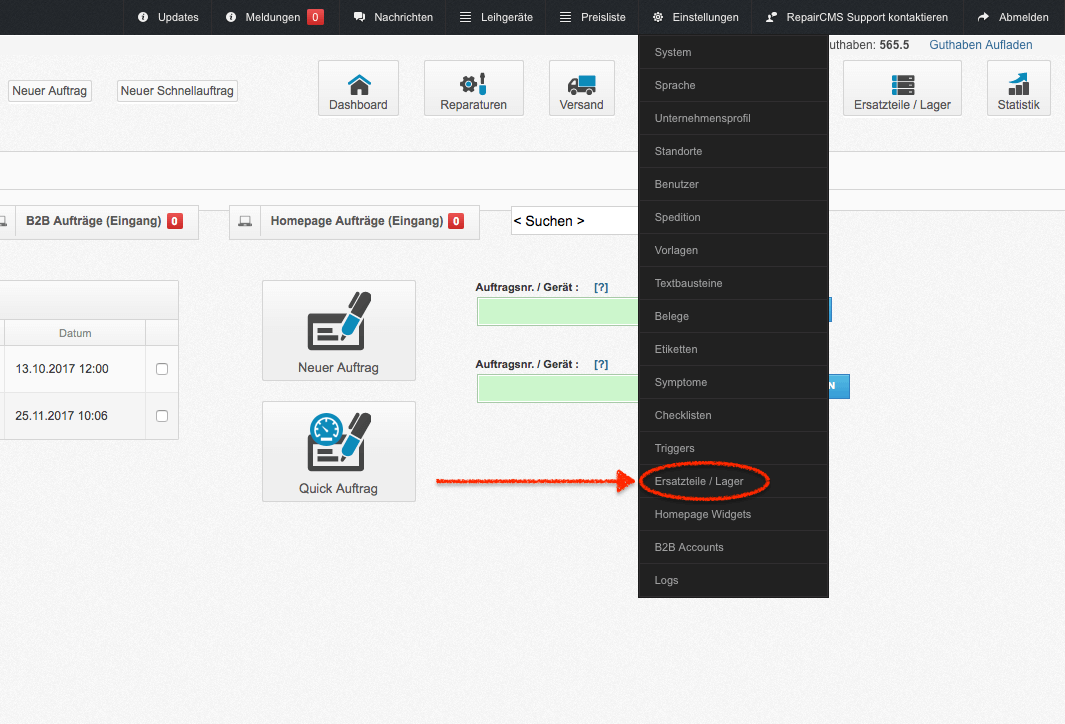1065x724 pixels.
Task: Open B2B Accounts settings entry
Action: (x=733, y=547)
